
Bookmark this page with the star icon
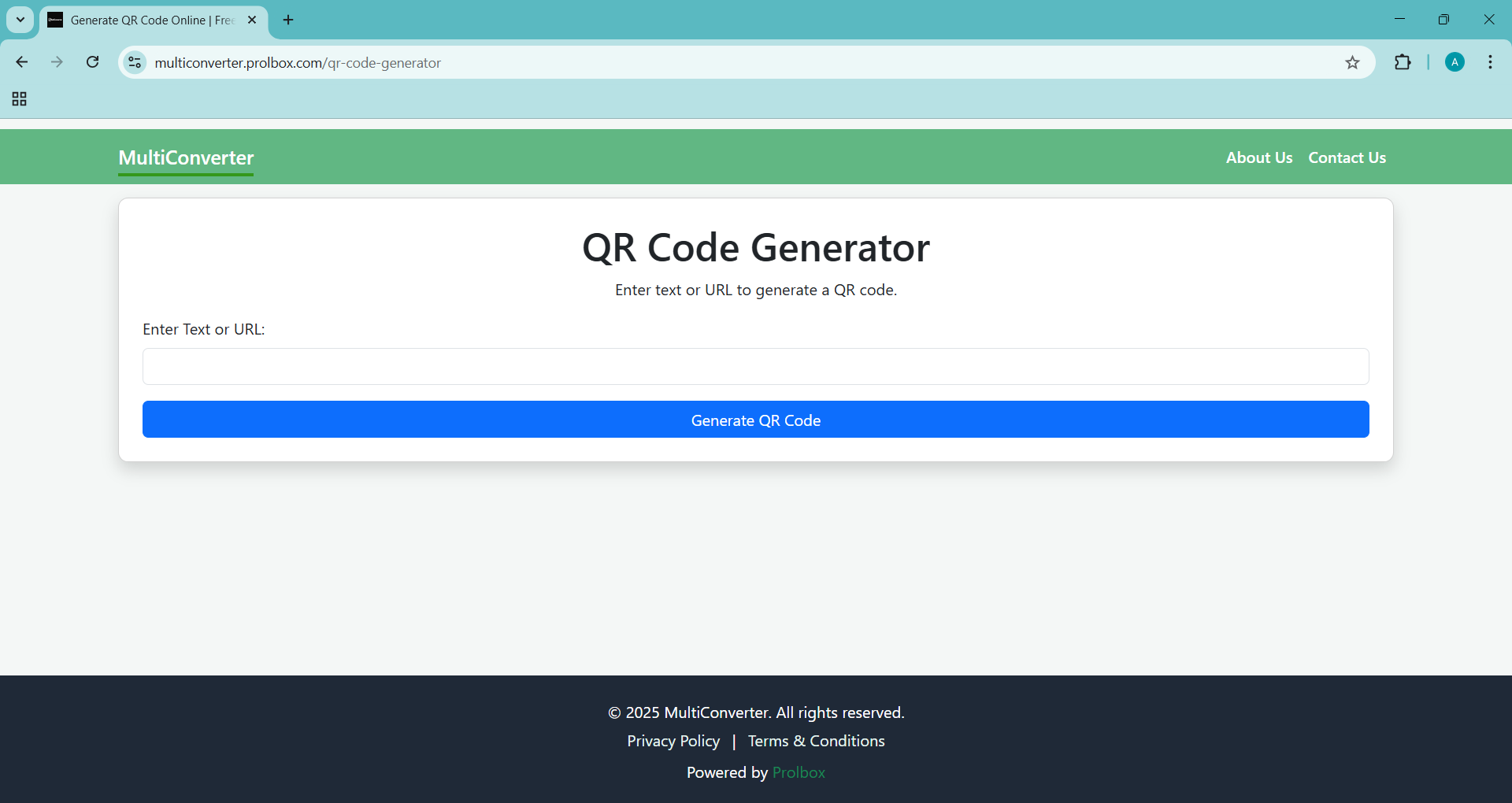click(1352, 62)
